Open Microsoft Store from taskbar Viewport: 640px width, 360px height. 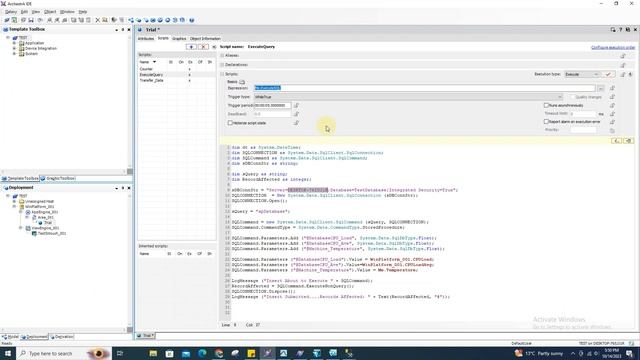169,353
